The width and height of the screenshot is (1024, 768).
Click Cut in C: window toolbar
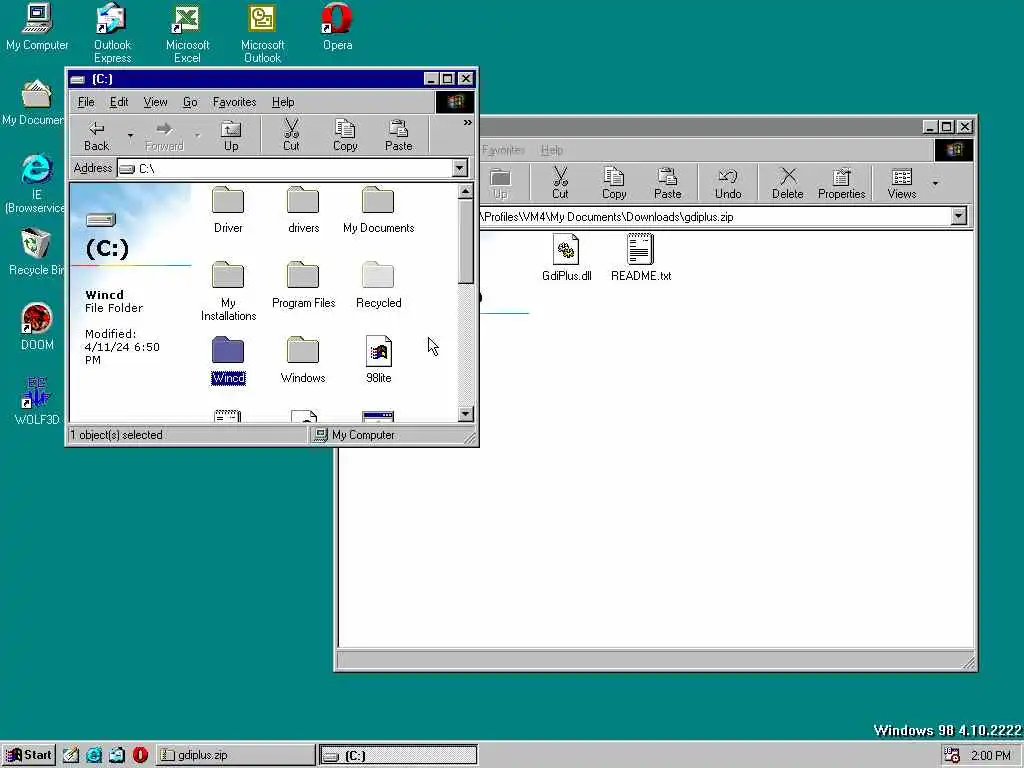pos(291,136)
